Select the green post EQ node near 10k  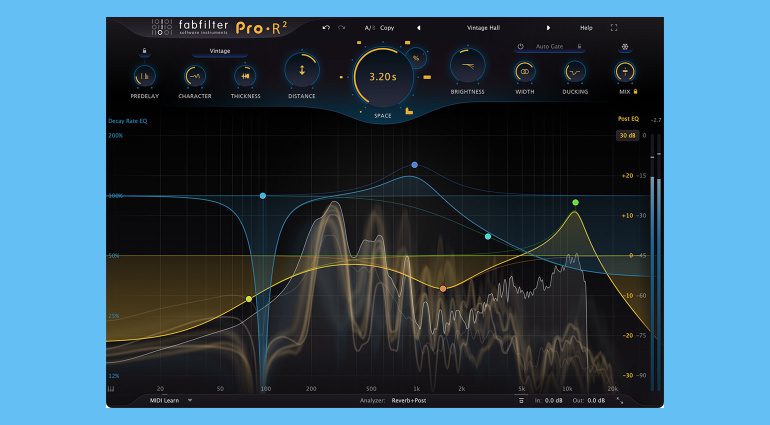coord(575,202)
